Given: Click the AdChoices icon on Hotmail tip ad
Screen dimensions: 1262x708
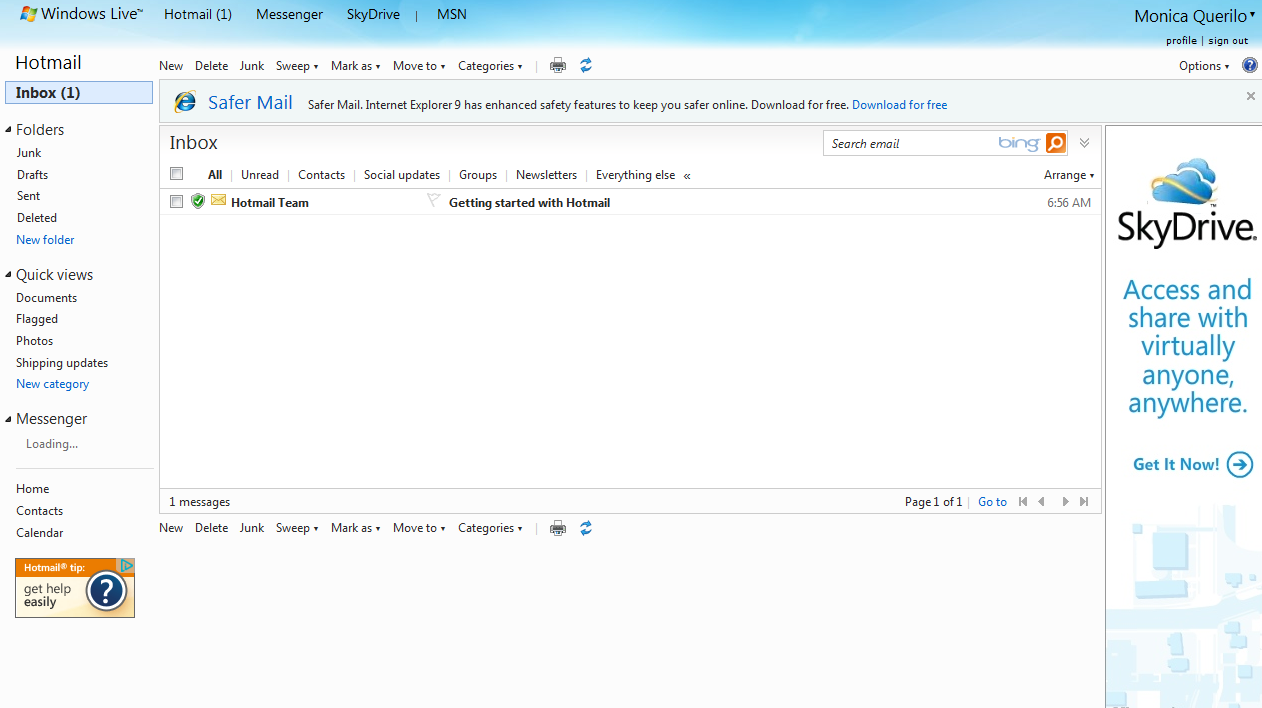Looking at the screenshot, I should pyautogui.click(x=127, y=565).
